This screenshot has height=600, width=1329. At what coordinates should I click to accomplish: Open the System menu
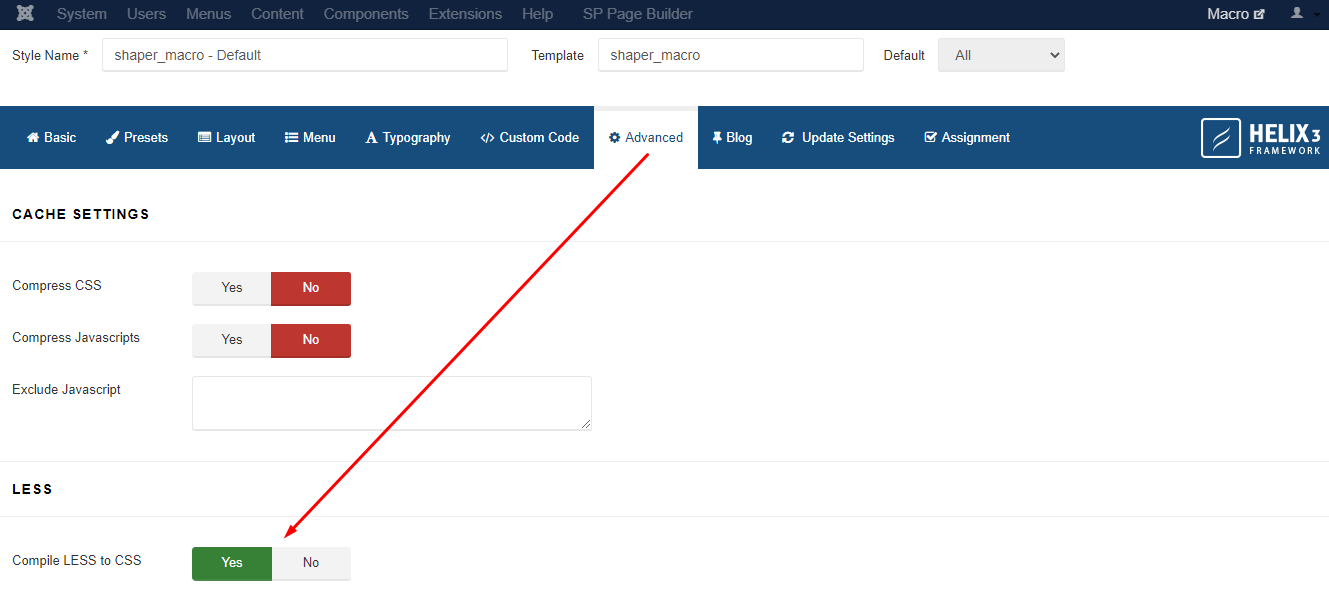[x=82, y=14]
